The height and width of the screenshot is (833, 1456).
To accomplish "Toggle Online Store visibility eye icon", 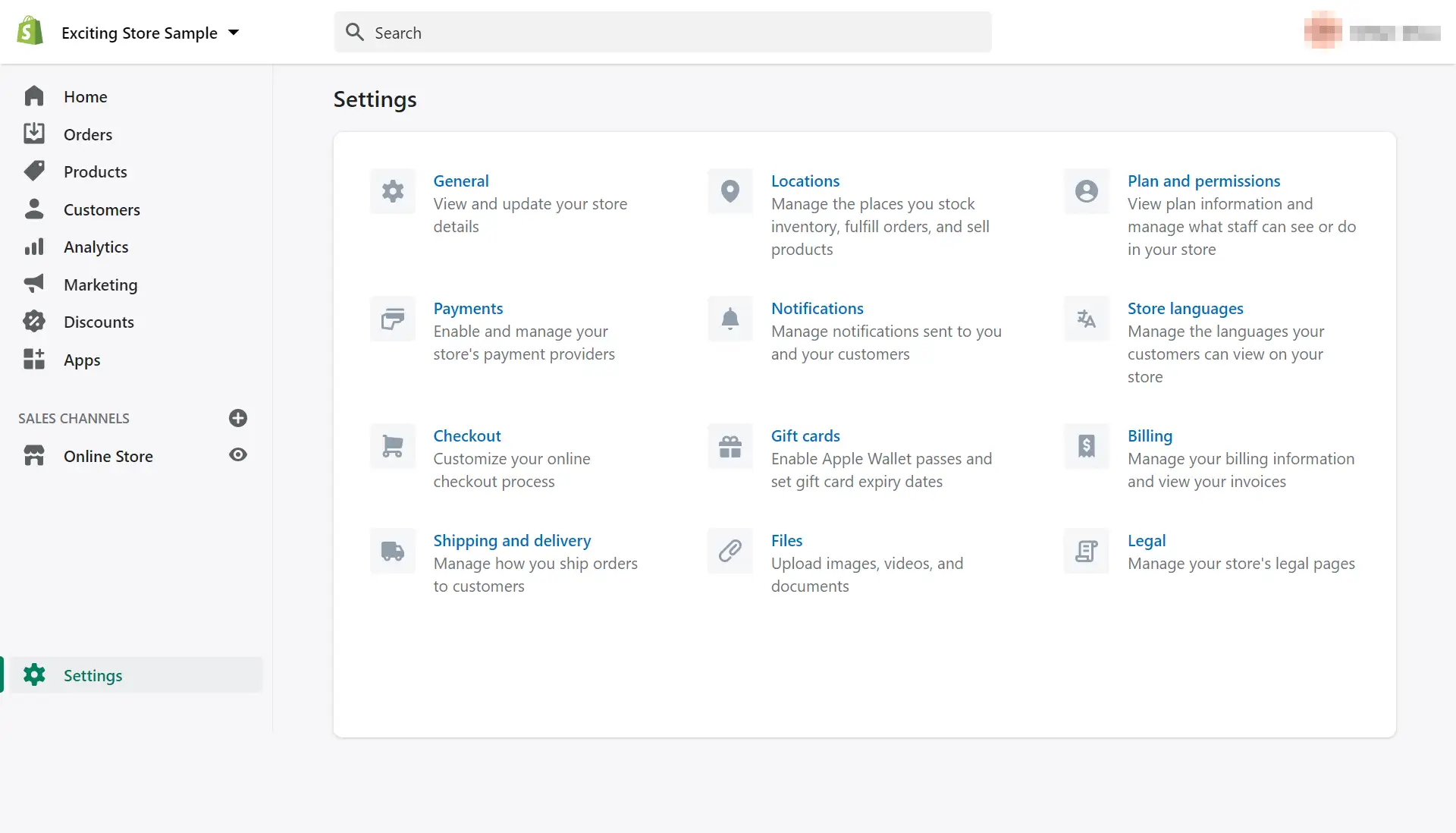I will [237, 455].
